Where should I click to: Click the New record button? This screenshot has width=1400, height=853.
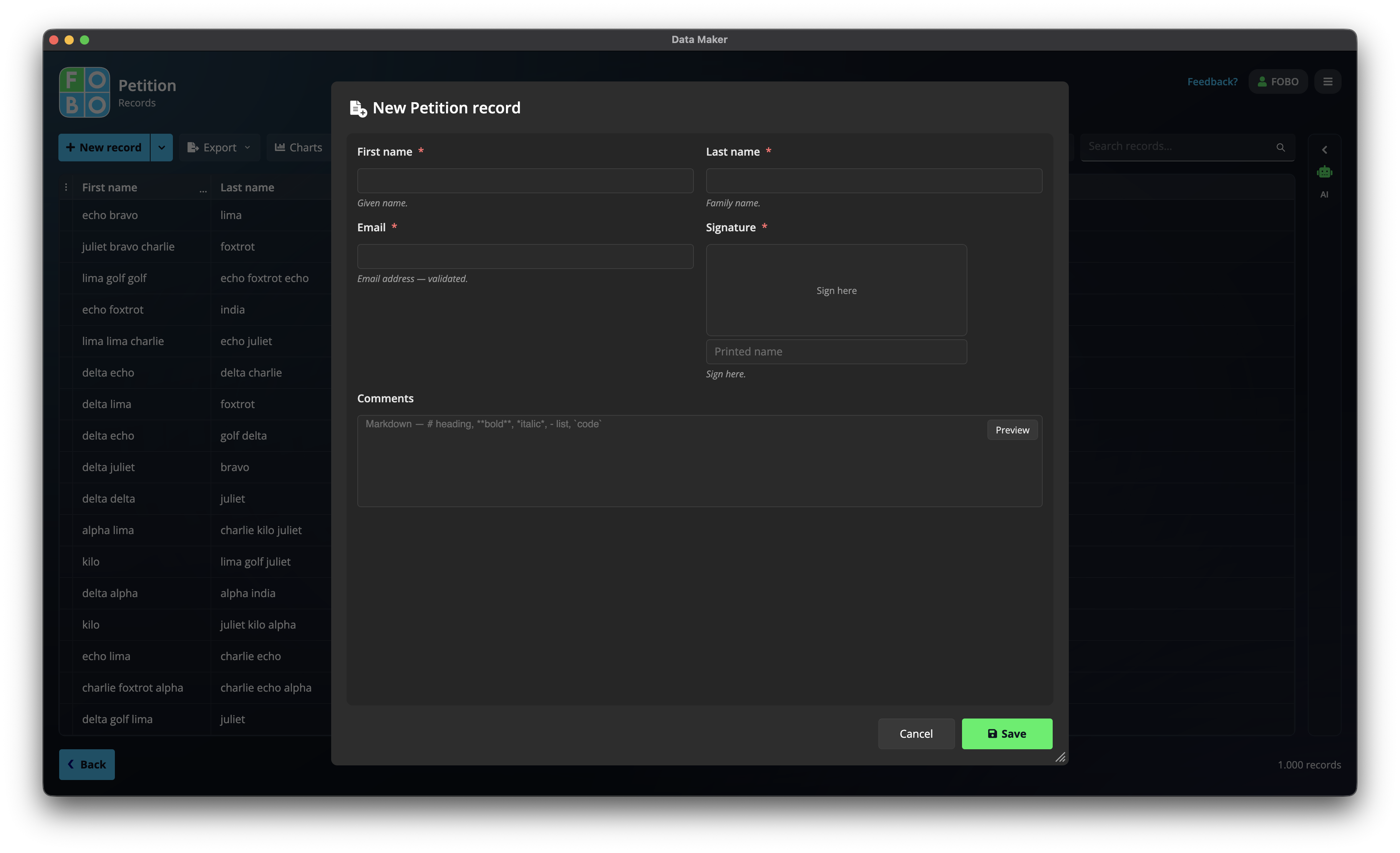(104, 147)
